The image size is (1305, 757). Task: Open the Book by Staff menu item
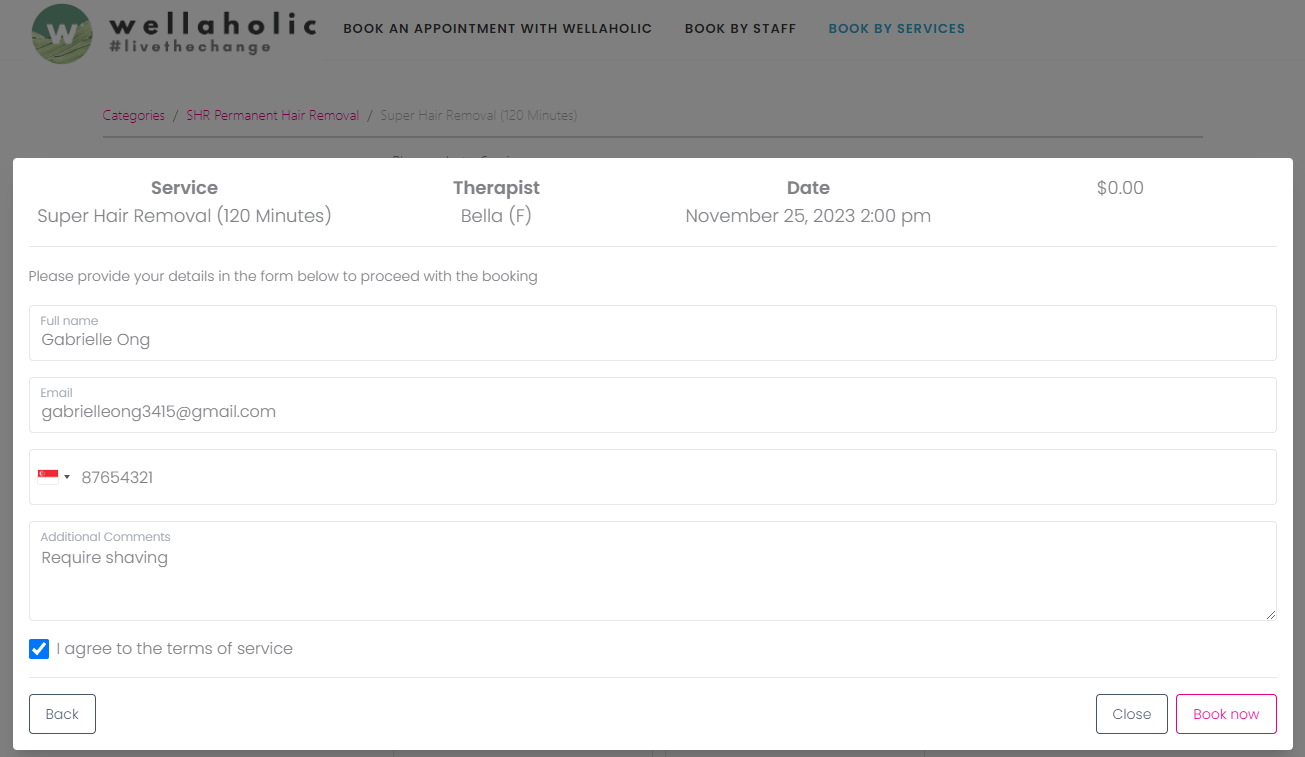[740, 29]
